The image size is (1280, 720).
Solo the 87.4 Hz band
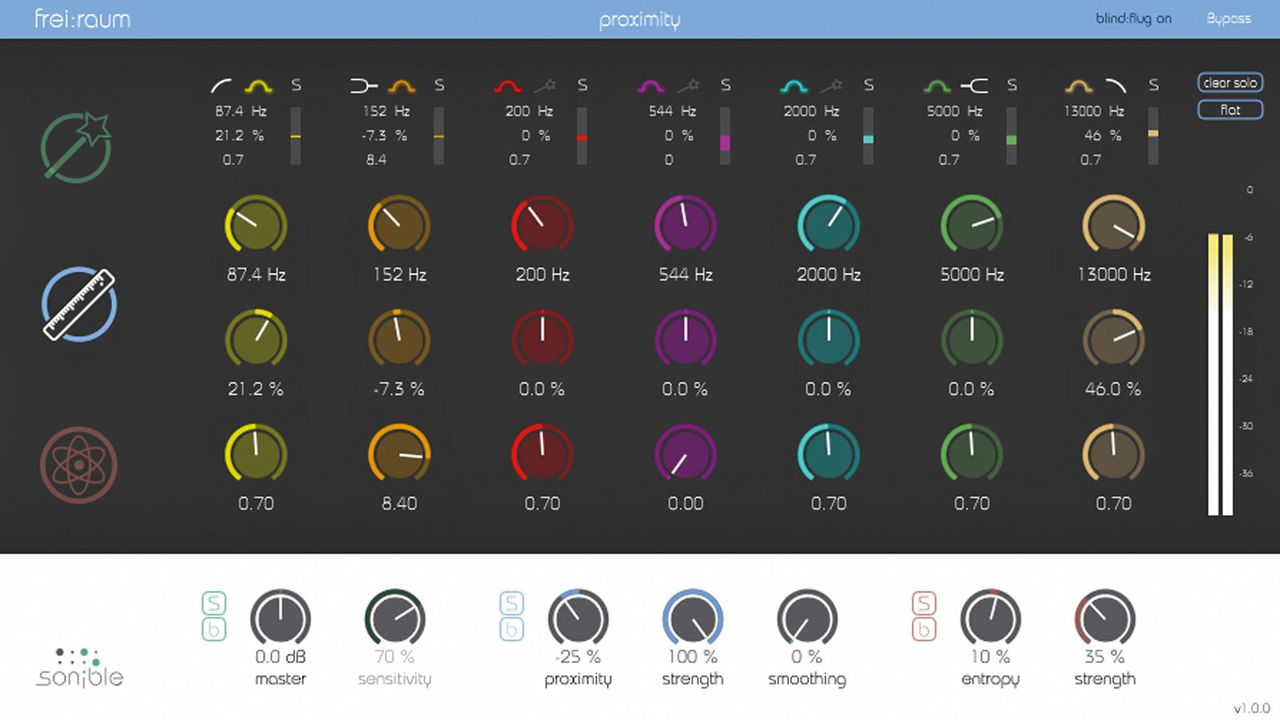296,86
